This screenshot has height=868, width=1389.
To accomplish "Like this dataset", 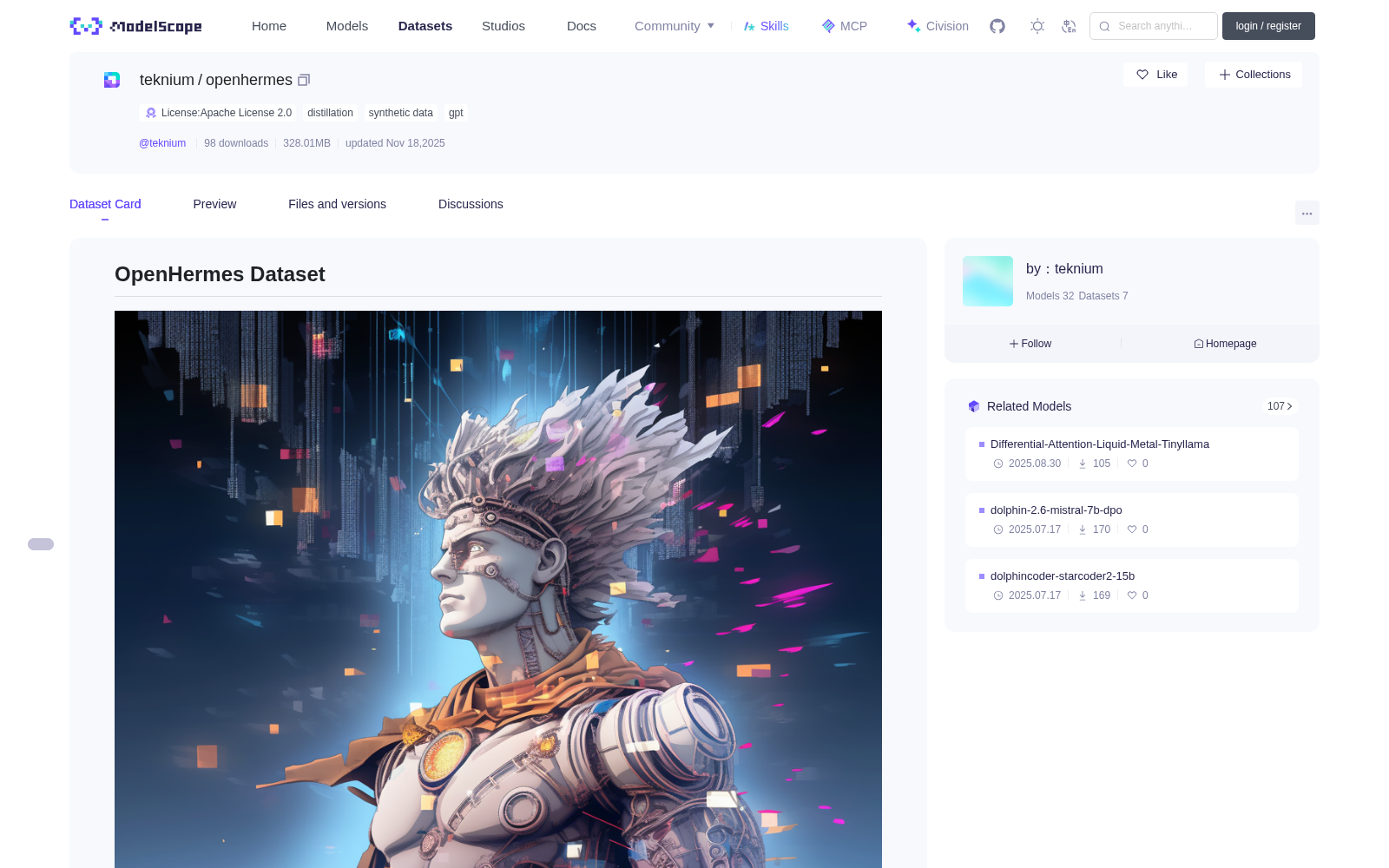I will tap(1156, 75).
